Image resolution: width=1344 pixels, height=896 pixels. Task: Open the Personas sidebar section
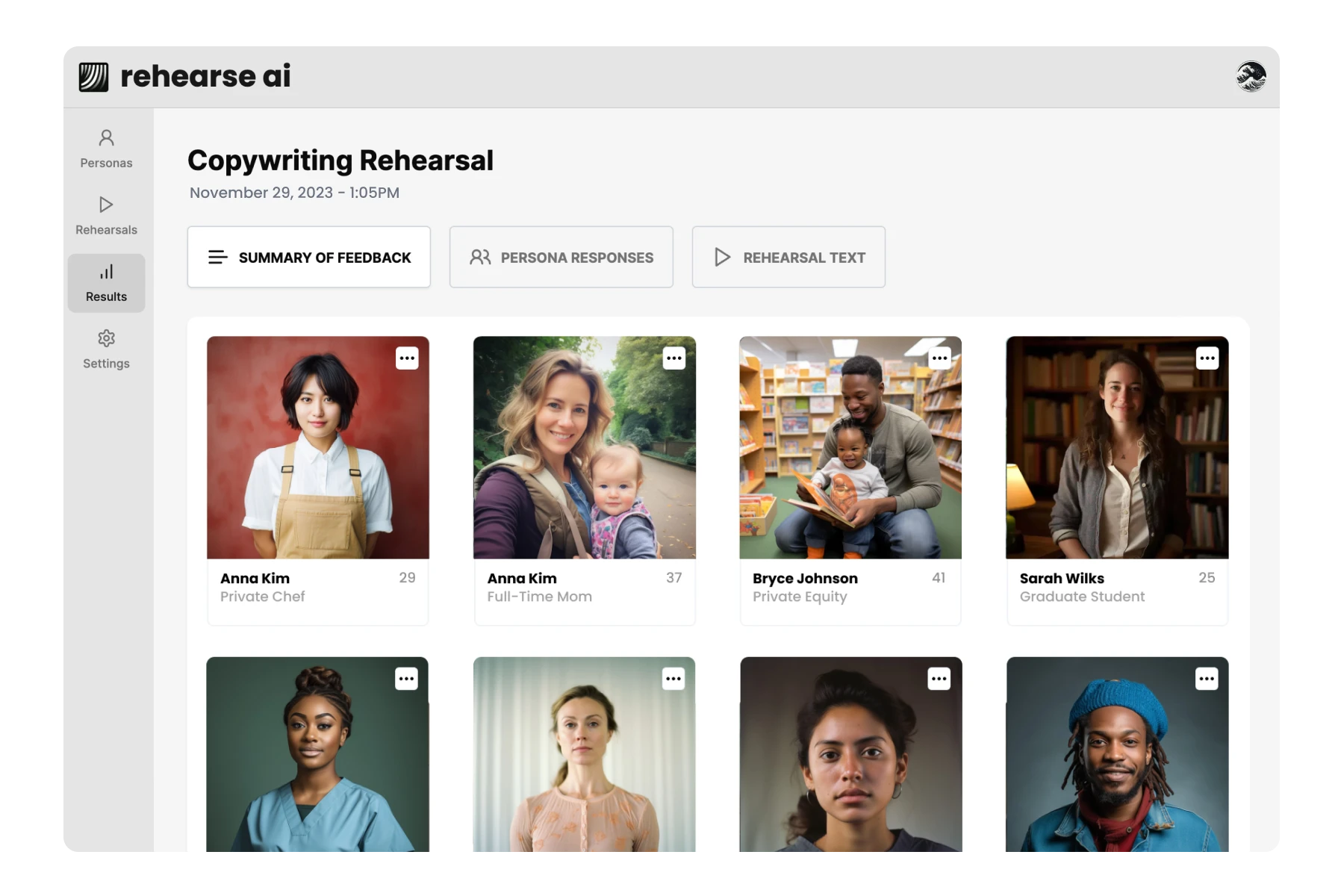[106, 149]
